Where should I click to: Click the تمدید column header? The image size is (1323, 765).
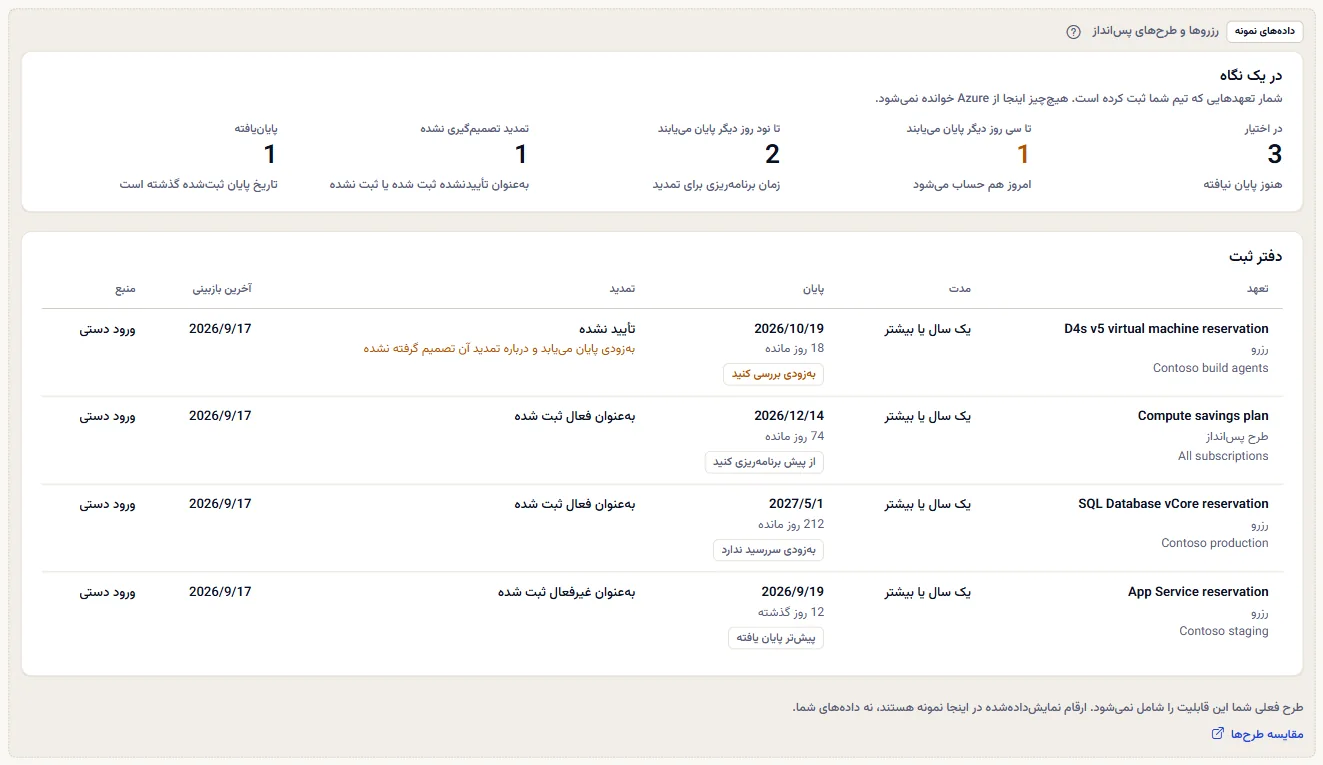[622, 289]
